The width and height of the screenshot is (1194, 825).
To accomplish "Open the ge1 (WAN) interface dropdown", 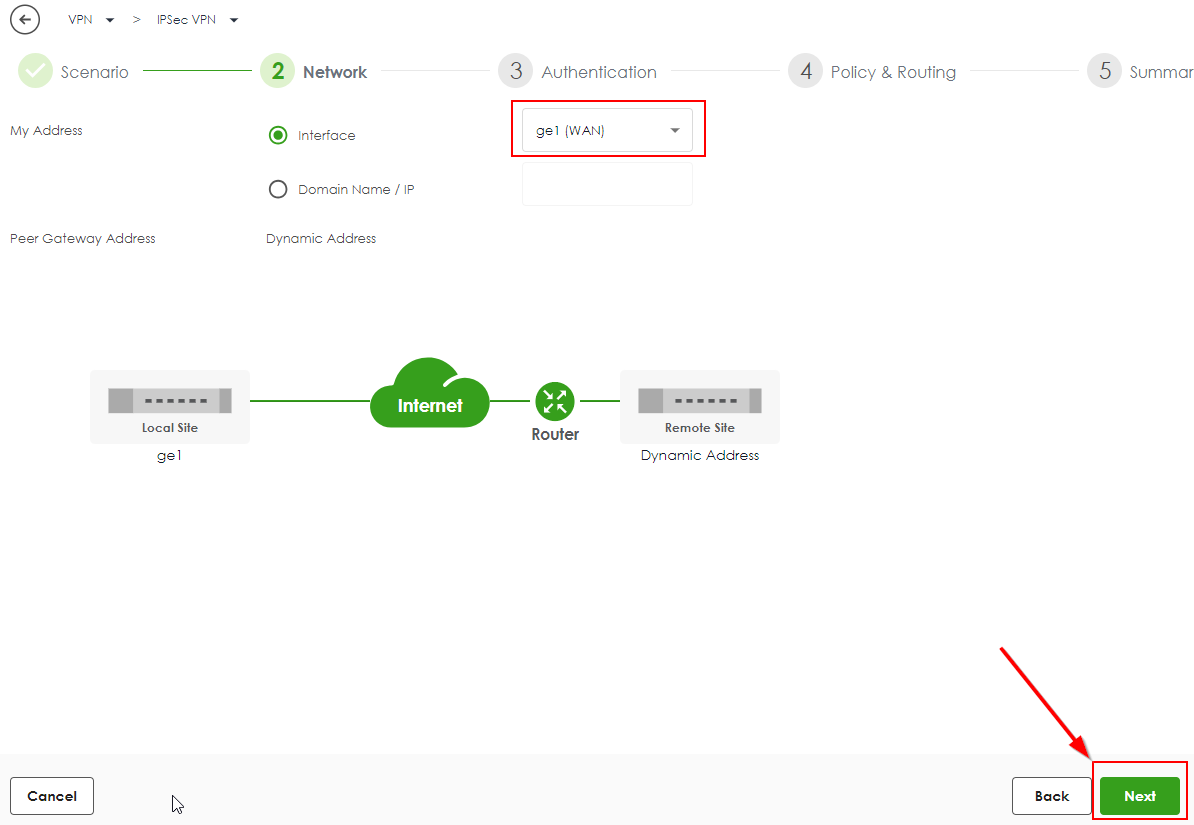I will 607,131.
